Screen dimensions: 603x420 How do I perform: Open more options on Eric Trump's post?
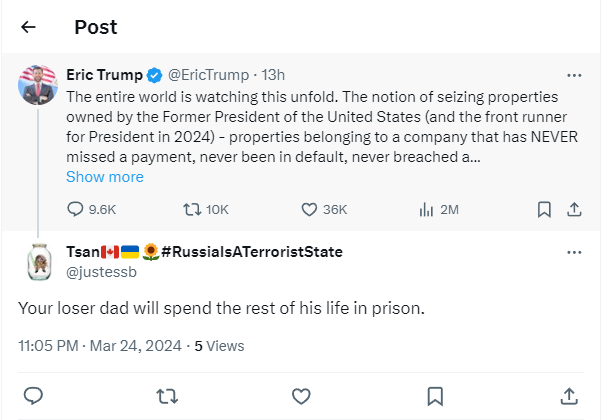point(574,75)
